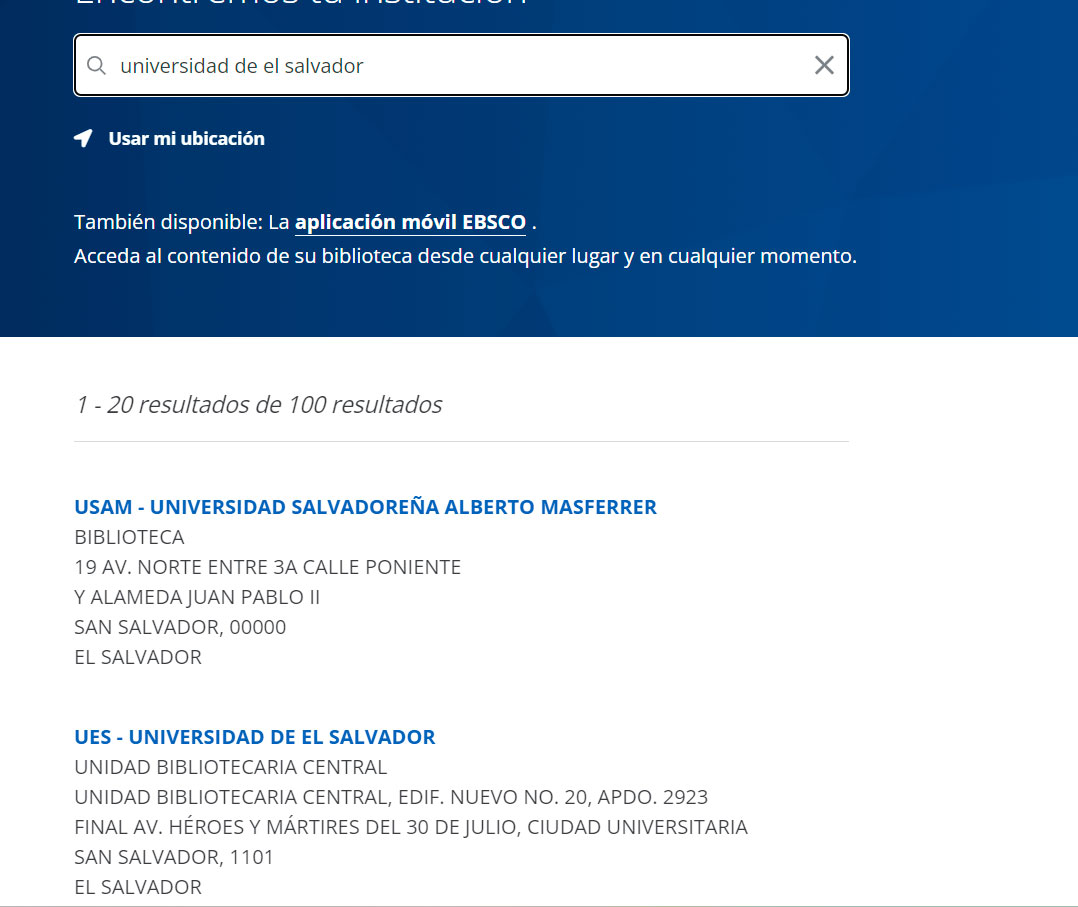Image resolution: width=1078 pixels, height=907 pixels.
Task: Click 'UNIDAD BIBLIOTECARIA CENTRAL' first line
Action: coord(230,767)
